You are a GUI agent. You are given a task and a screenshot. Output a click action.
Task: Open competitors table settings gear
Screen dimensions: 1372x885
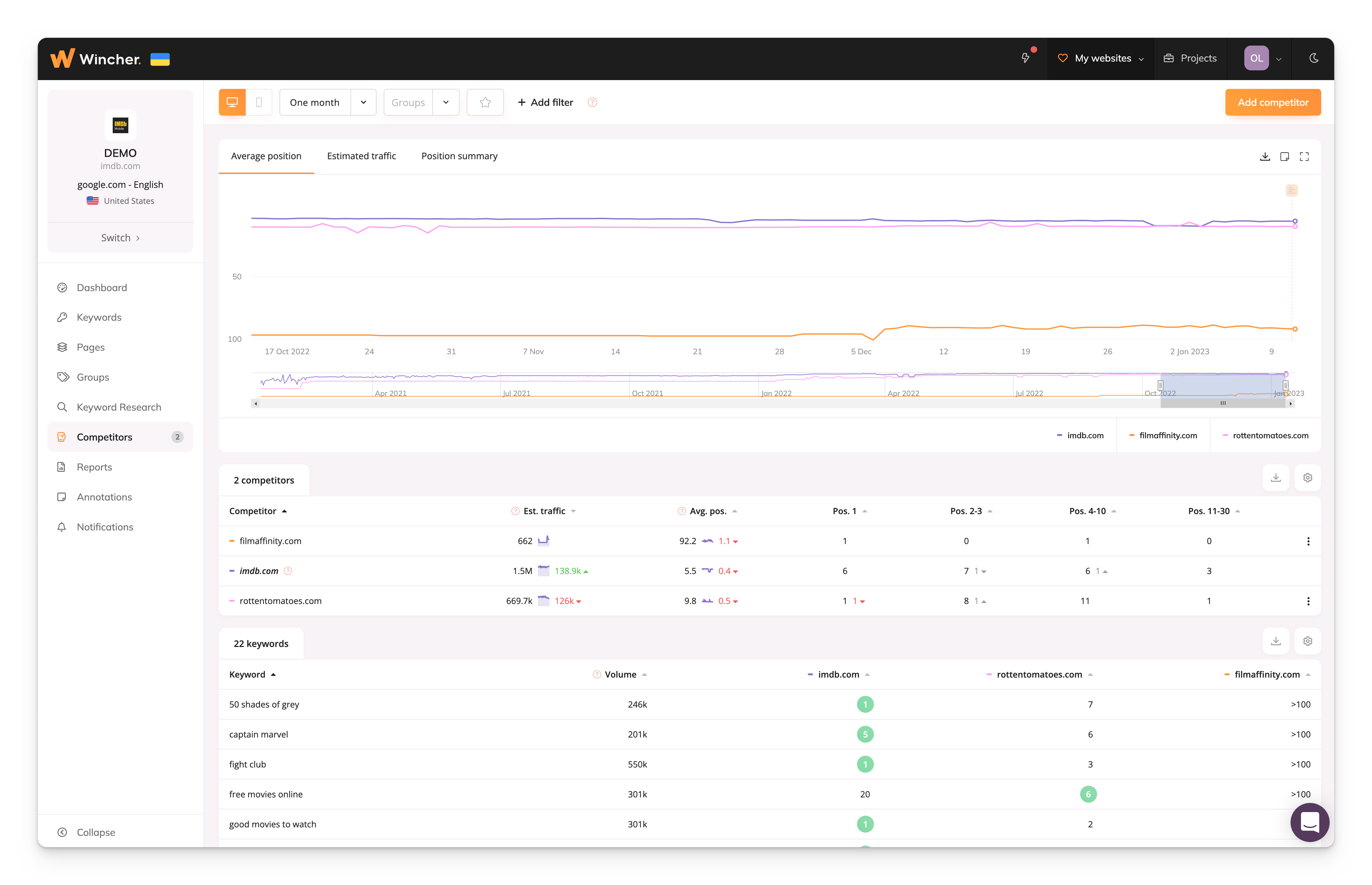(1307, 478)
